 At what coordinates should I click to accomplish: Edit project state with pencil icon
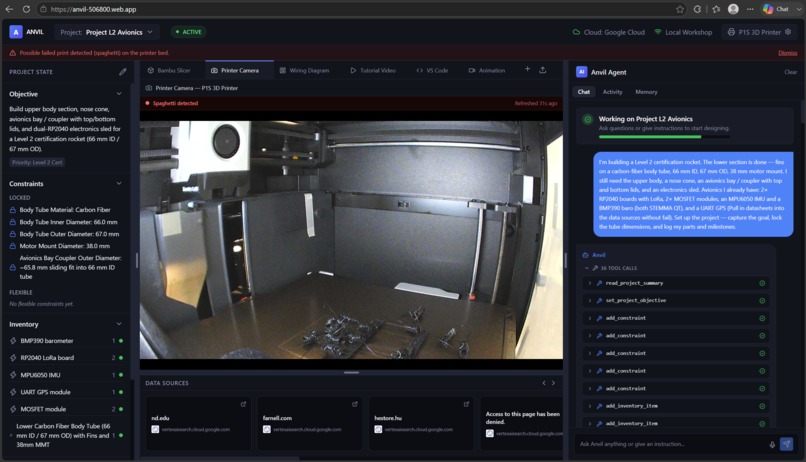122,72
